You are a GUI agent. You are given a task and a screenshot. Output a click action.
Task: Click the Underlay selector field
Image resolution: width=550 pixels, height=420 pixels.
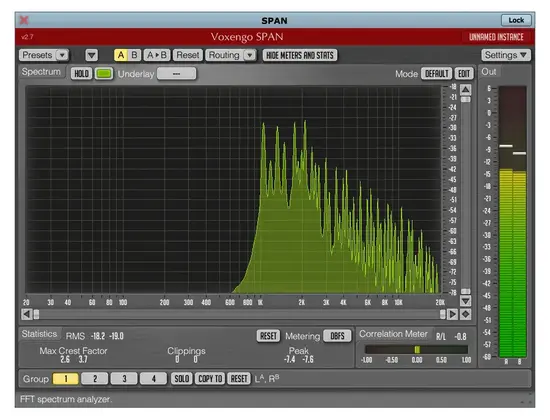pyautogui.click(x=176, y=74)
